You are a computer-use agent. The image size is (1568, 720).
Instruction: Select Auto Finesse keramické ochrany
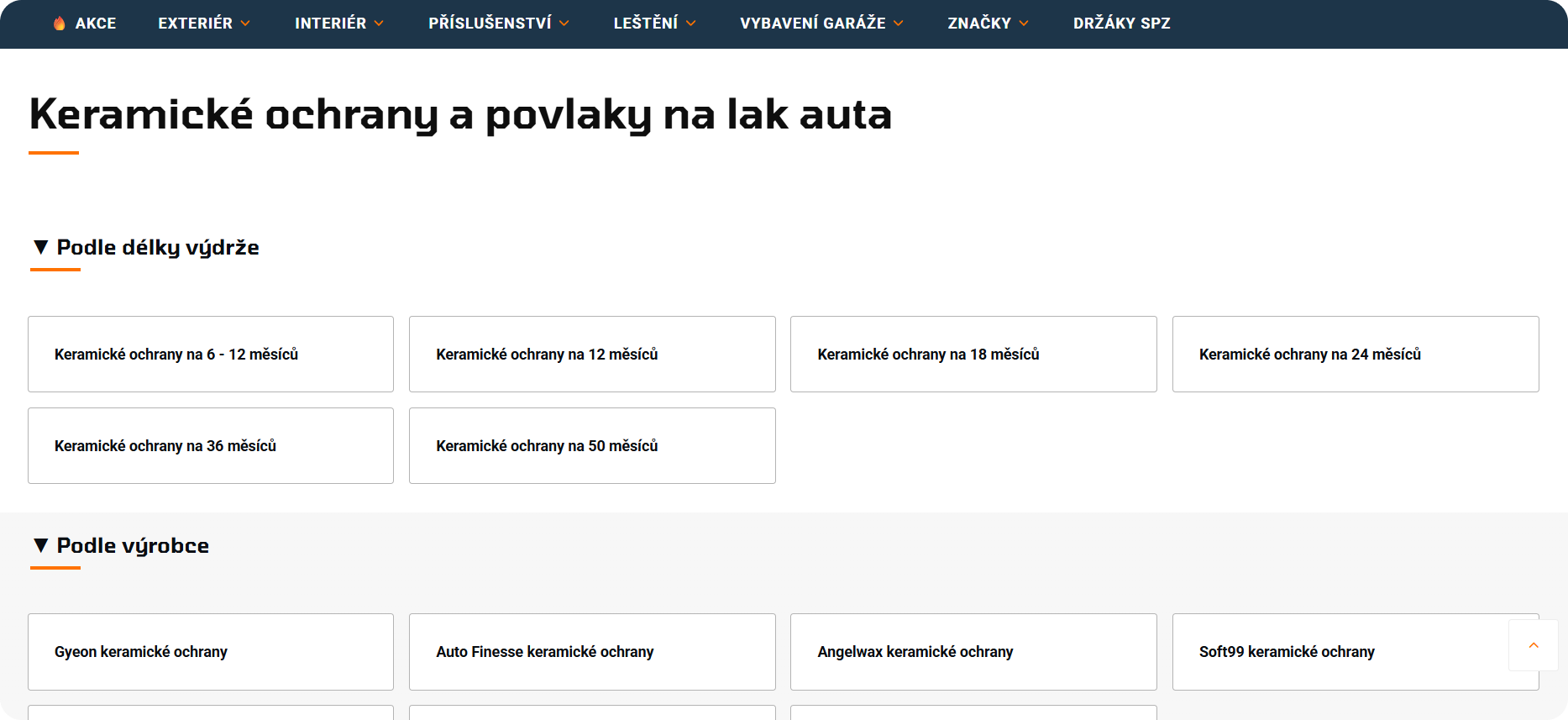tap(592, 652)
